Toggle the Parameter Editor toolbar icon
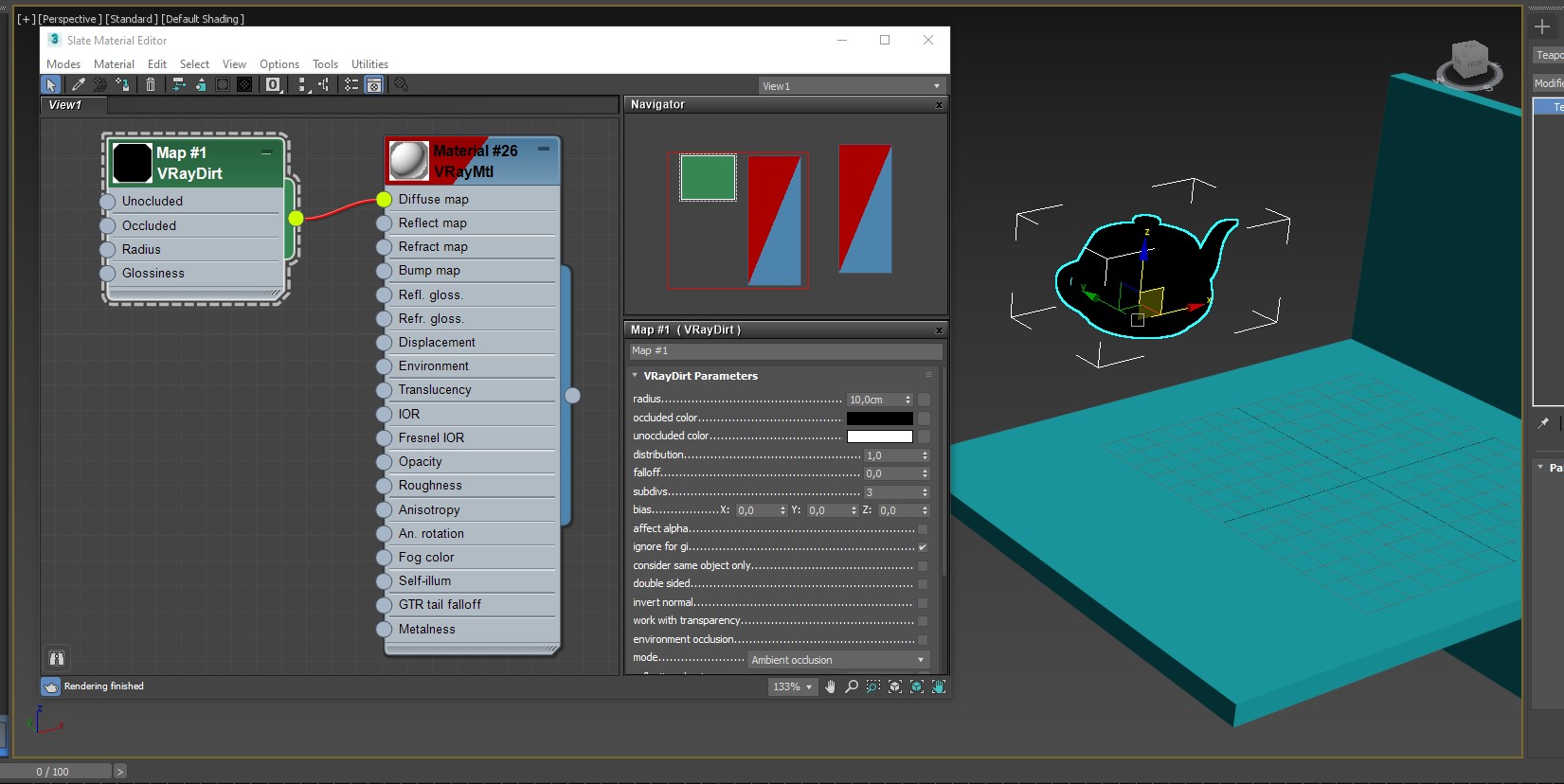The image size is (1564, 784). [x=374, y=85]
